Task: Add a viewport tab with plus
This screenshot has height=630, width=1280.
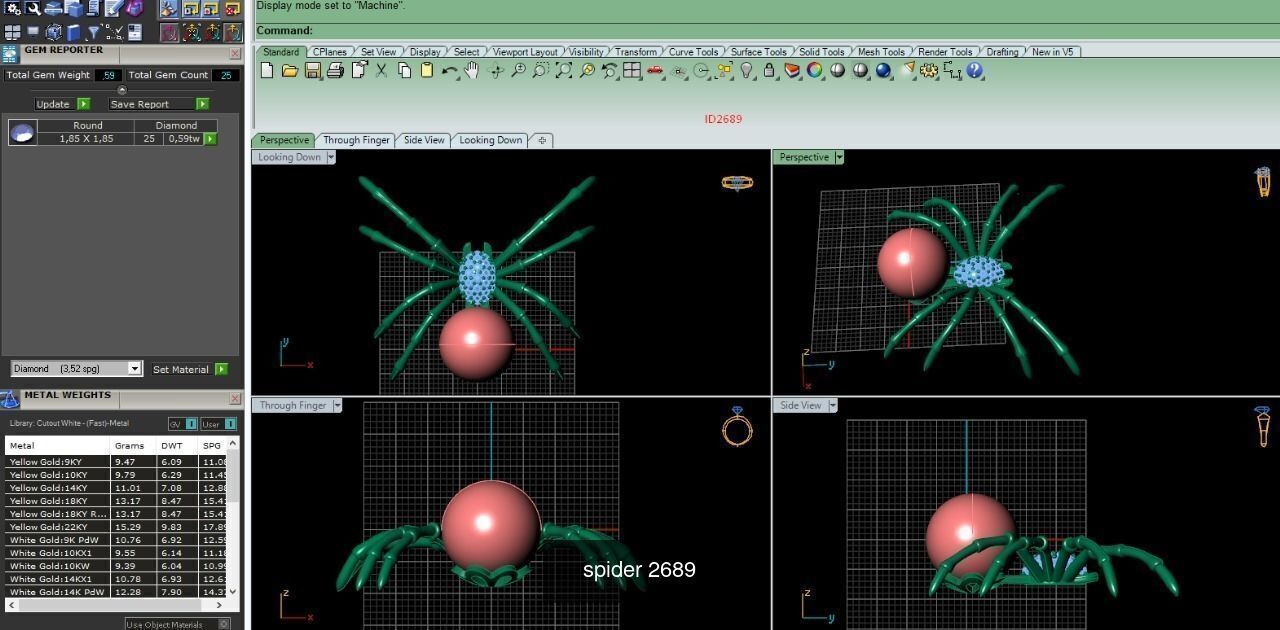Action: [542, 140]
